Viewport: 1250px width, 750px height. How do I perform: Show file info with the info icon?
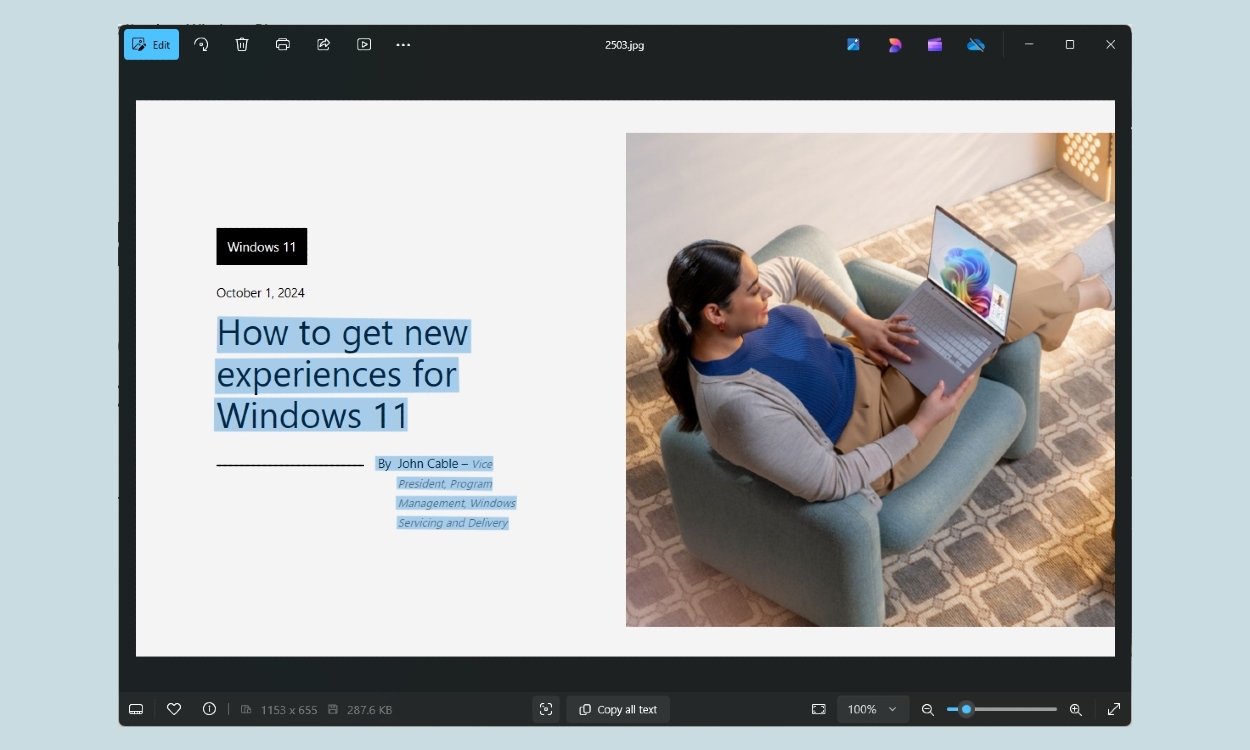coord(209,709)
